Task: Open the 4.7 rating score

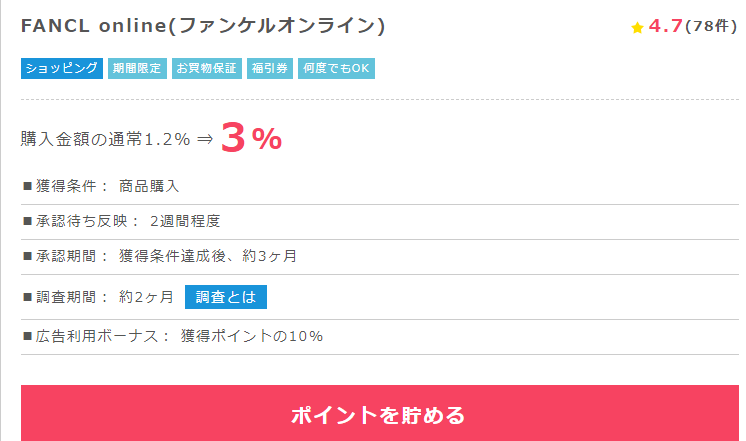Action: 666,26
